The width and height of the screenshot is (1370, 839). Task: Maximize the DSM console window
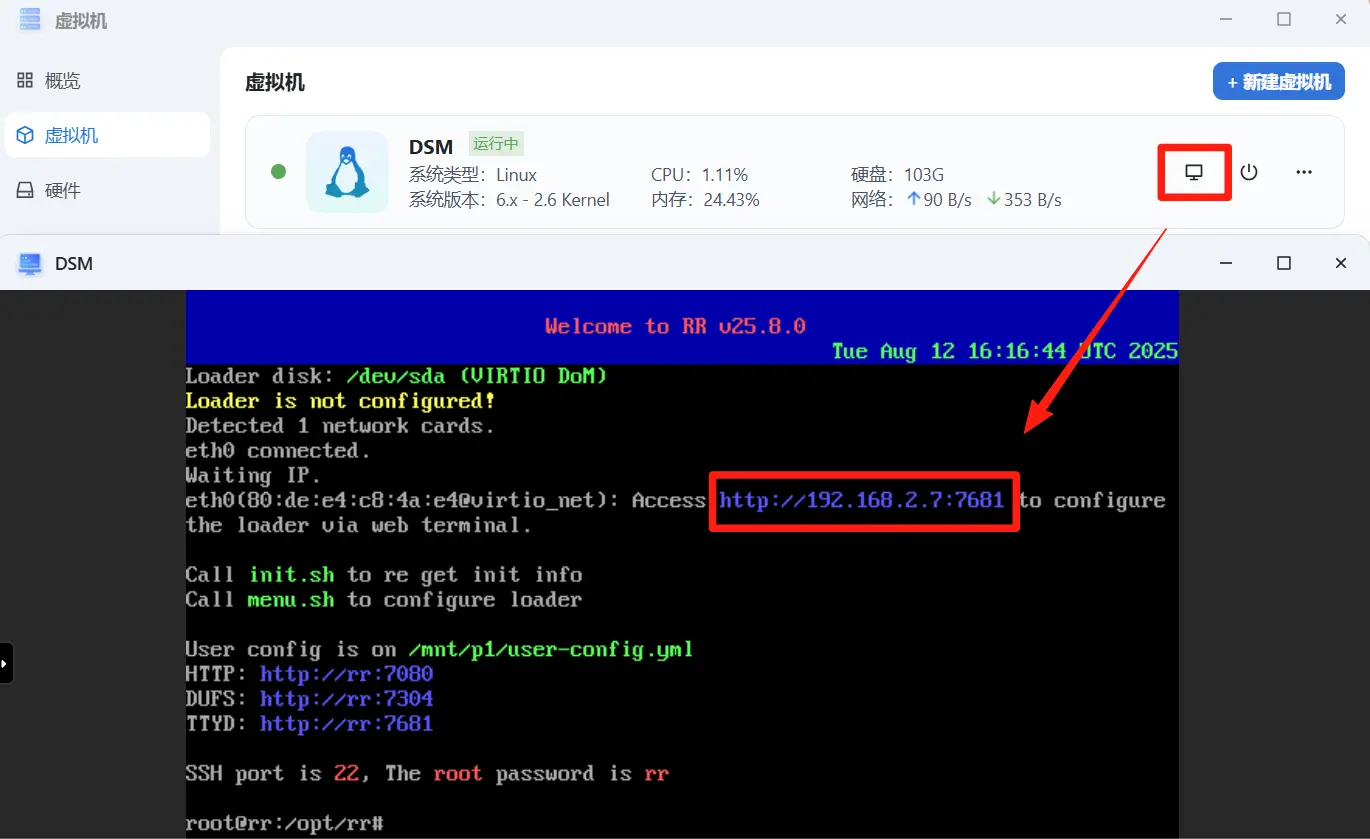(1284, 263)
